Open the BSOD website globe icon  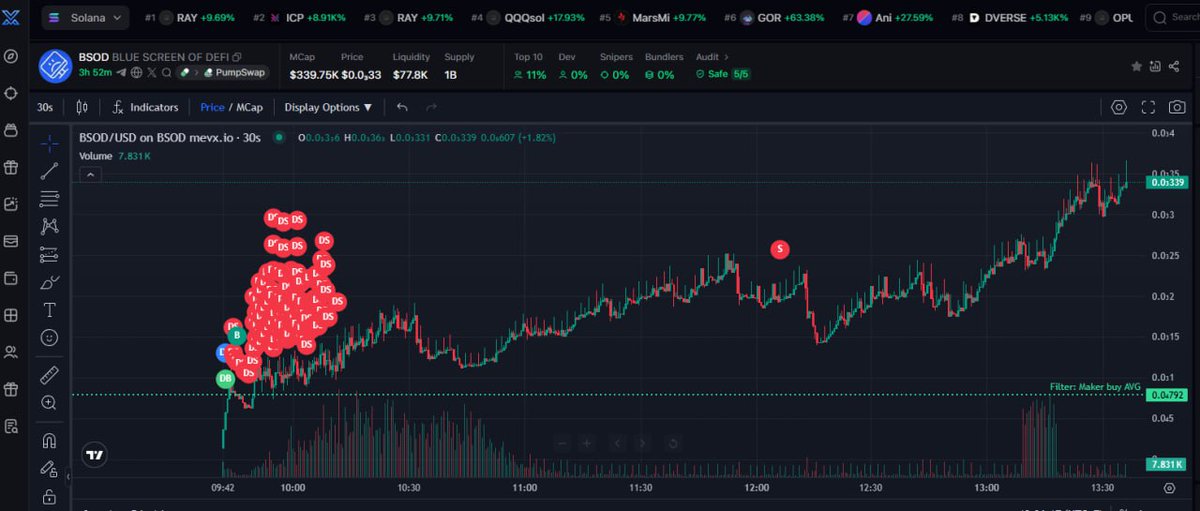pyautogui.click(x=137, y=72)
